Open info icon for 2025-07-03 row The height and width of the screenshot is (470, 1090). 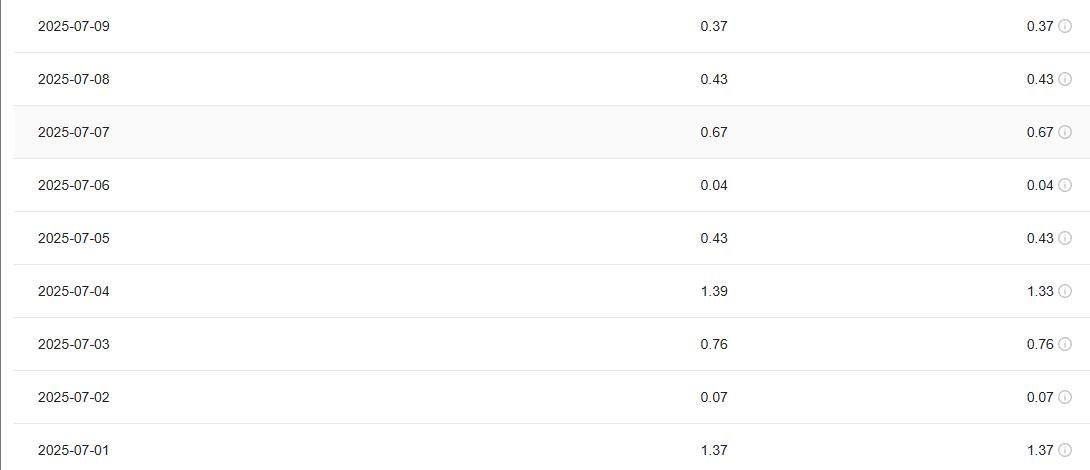point(1064,344)
